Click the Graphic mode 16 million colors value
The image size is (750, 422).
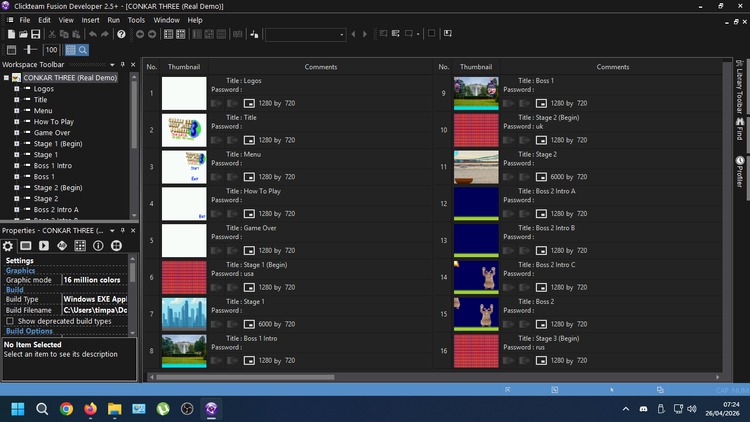95,280
